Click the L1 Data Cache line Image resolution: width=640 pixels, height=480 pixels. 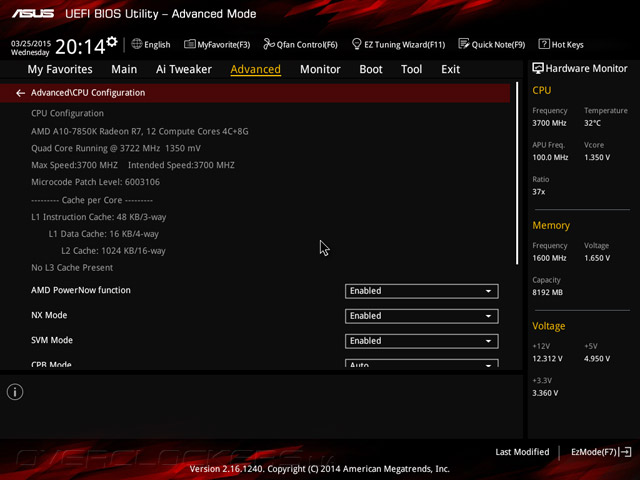pos(104,234)
